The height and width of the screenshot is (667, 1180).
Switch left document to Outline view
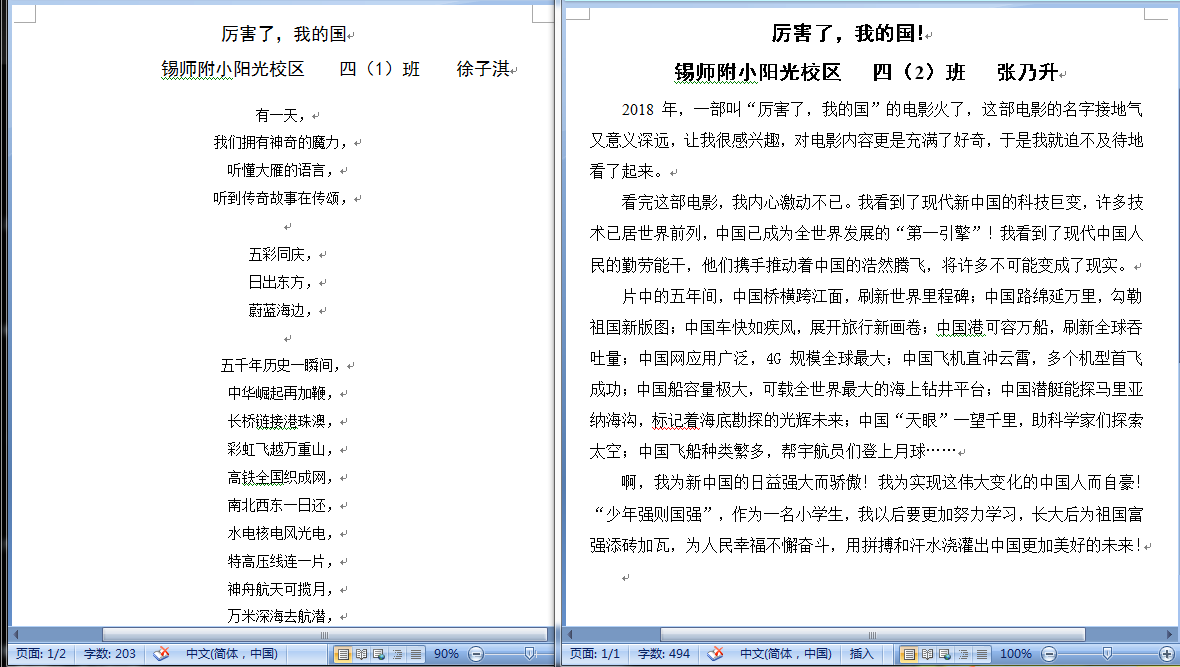click(x=397, y=653)
